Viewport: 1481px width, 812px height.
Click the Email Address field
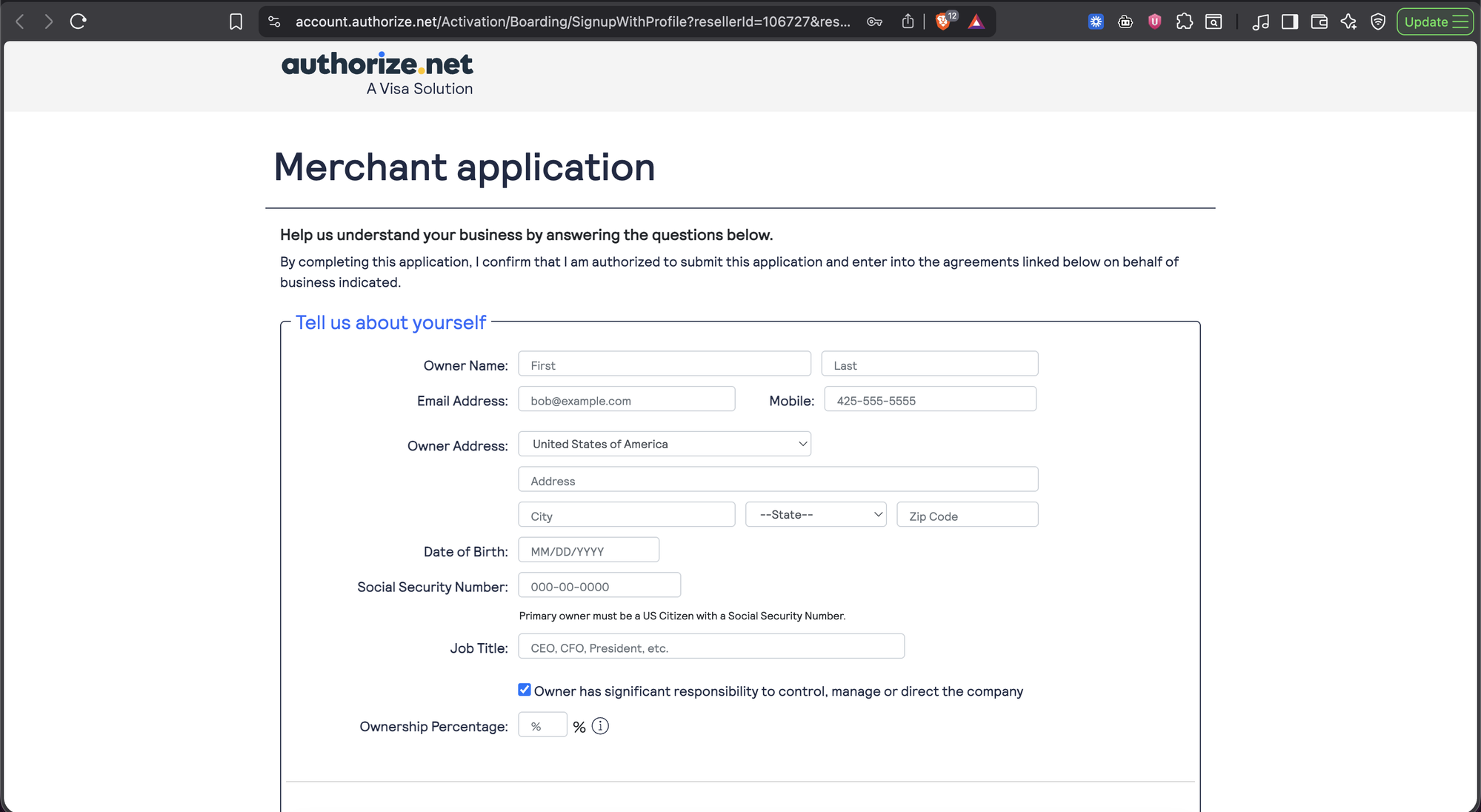point(627,399)
